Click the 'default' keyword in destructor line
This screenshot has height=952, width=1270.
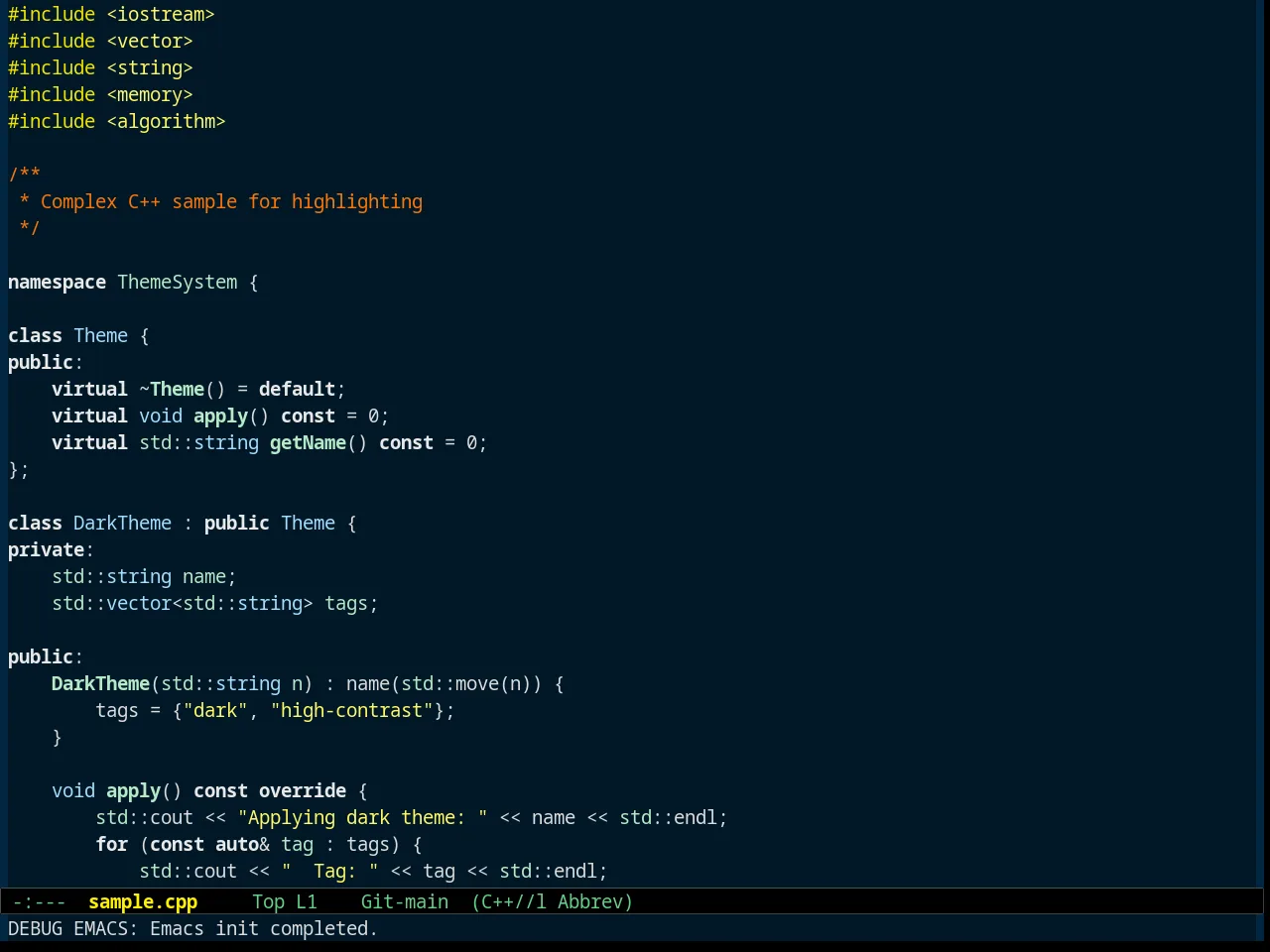(x=297, y=389)
